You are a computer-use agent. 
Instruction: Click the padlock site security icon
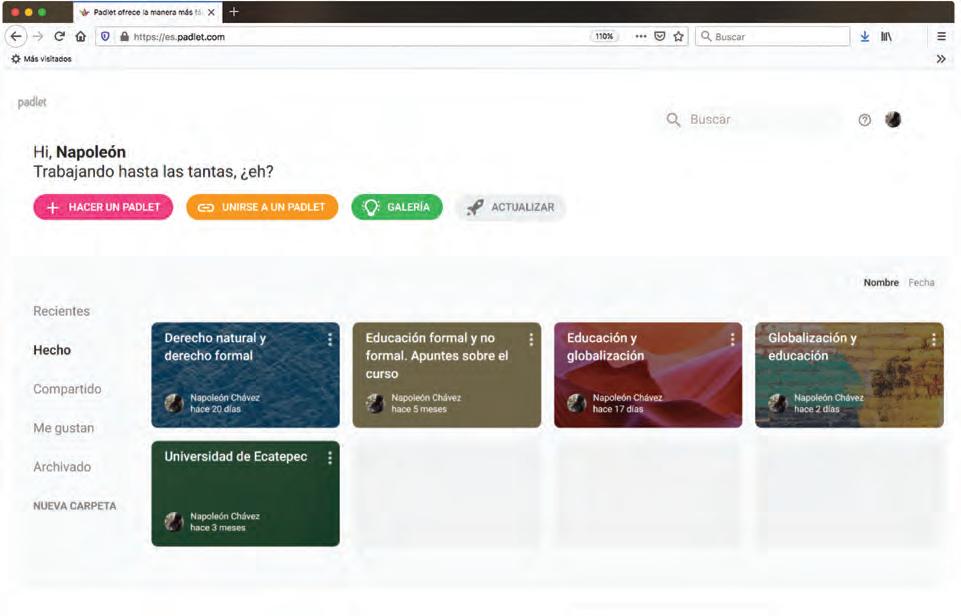tap(124, 36)
